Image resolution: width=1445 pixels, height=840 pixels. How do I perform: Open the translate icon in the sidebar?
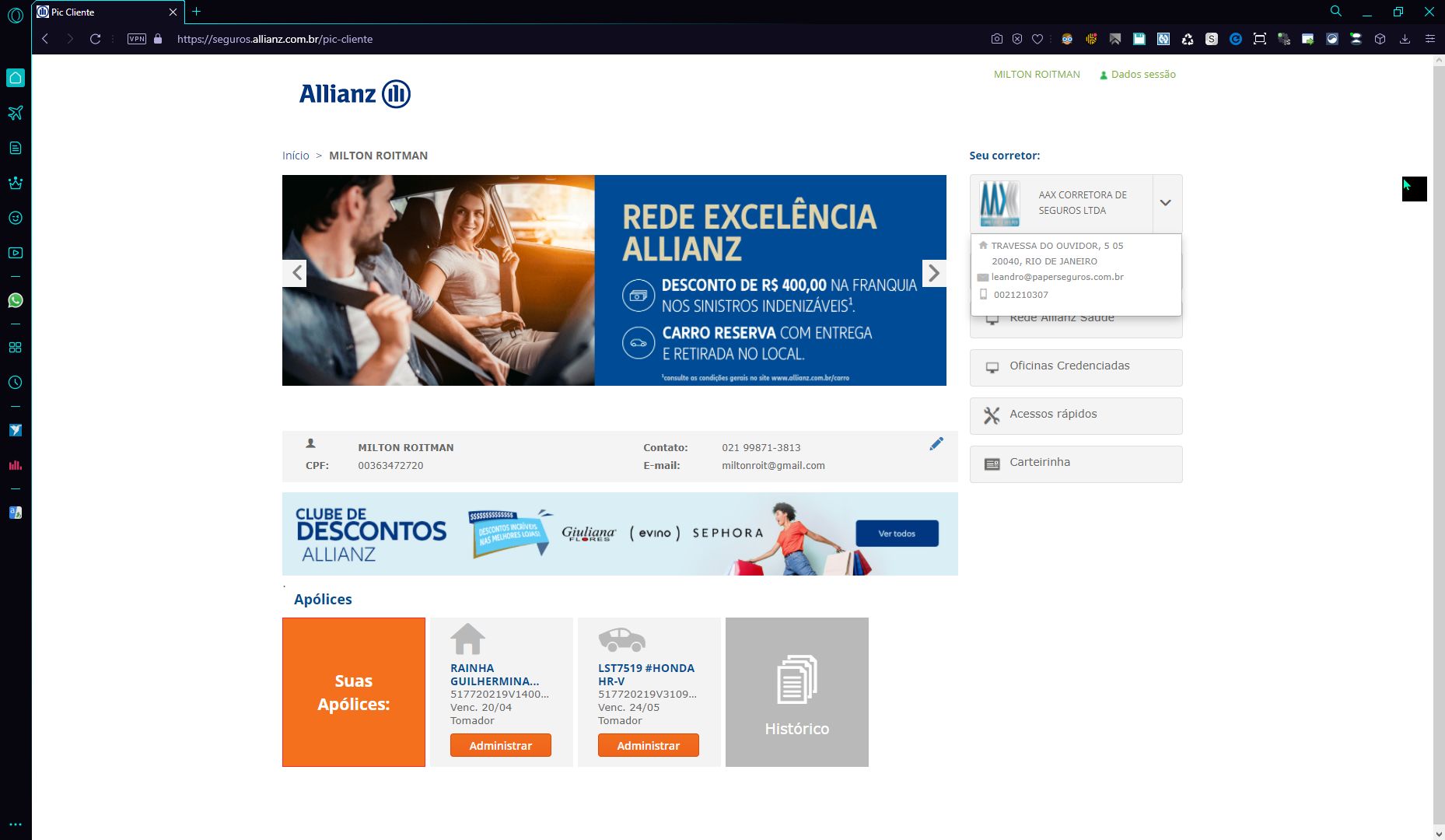click(16, 513)
